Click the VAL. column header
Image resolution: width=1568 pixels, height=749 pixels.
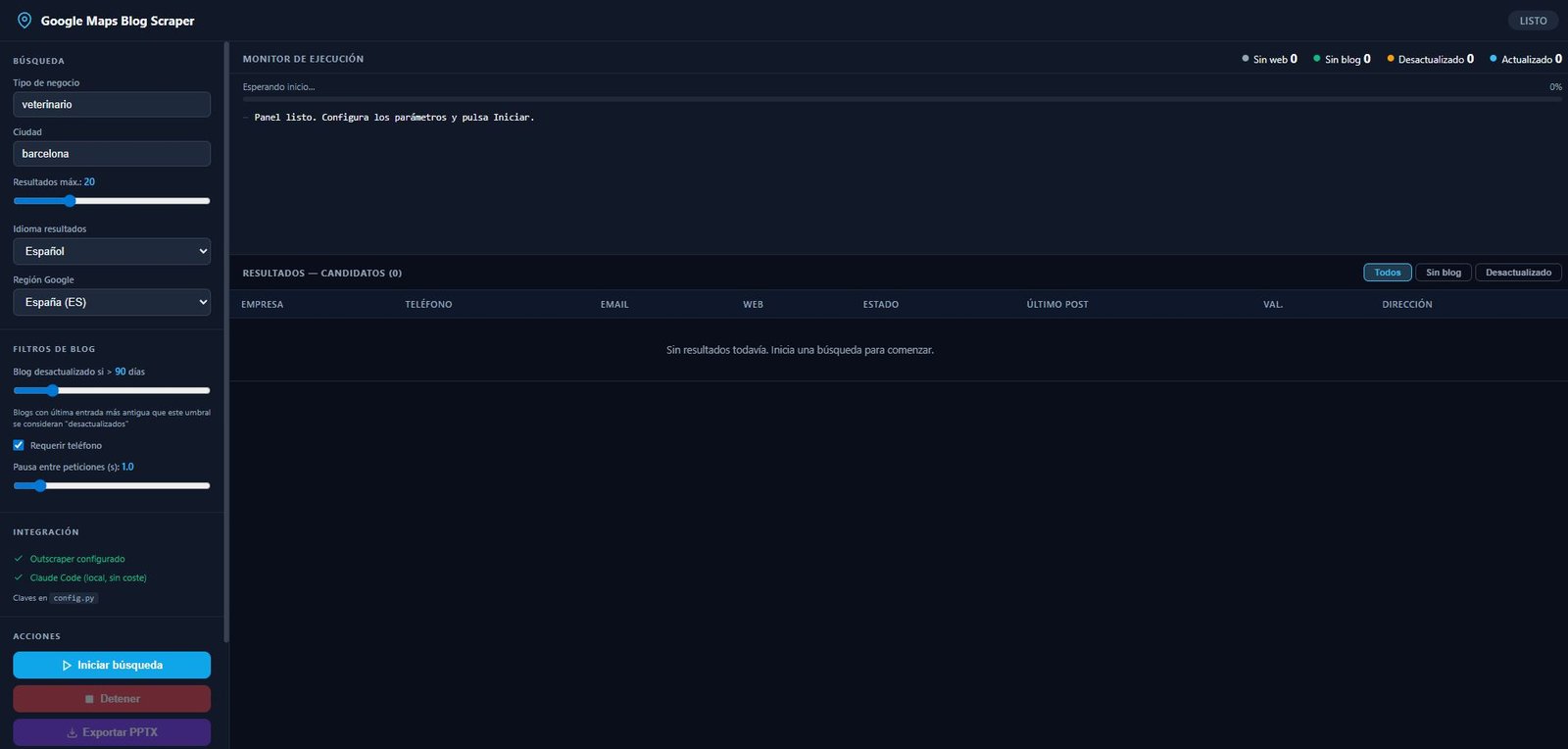tap(1273, 305)
